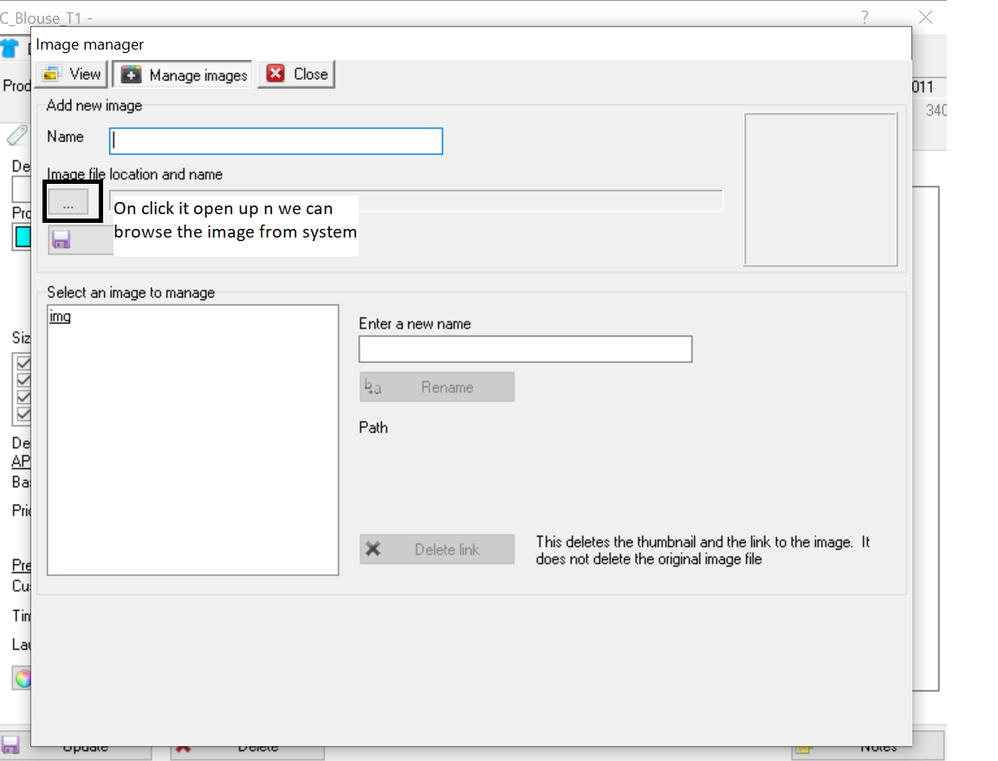Image resolution: width=998 pixels, height=761 pixels.
Task: Click the Delete link button
Action: click(437, 549)
